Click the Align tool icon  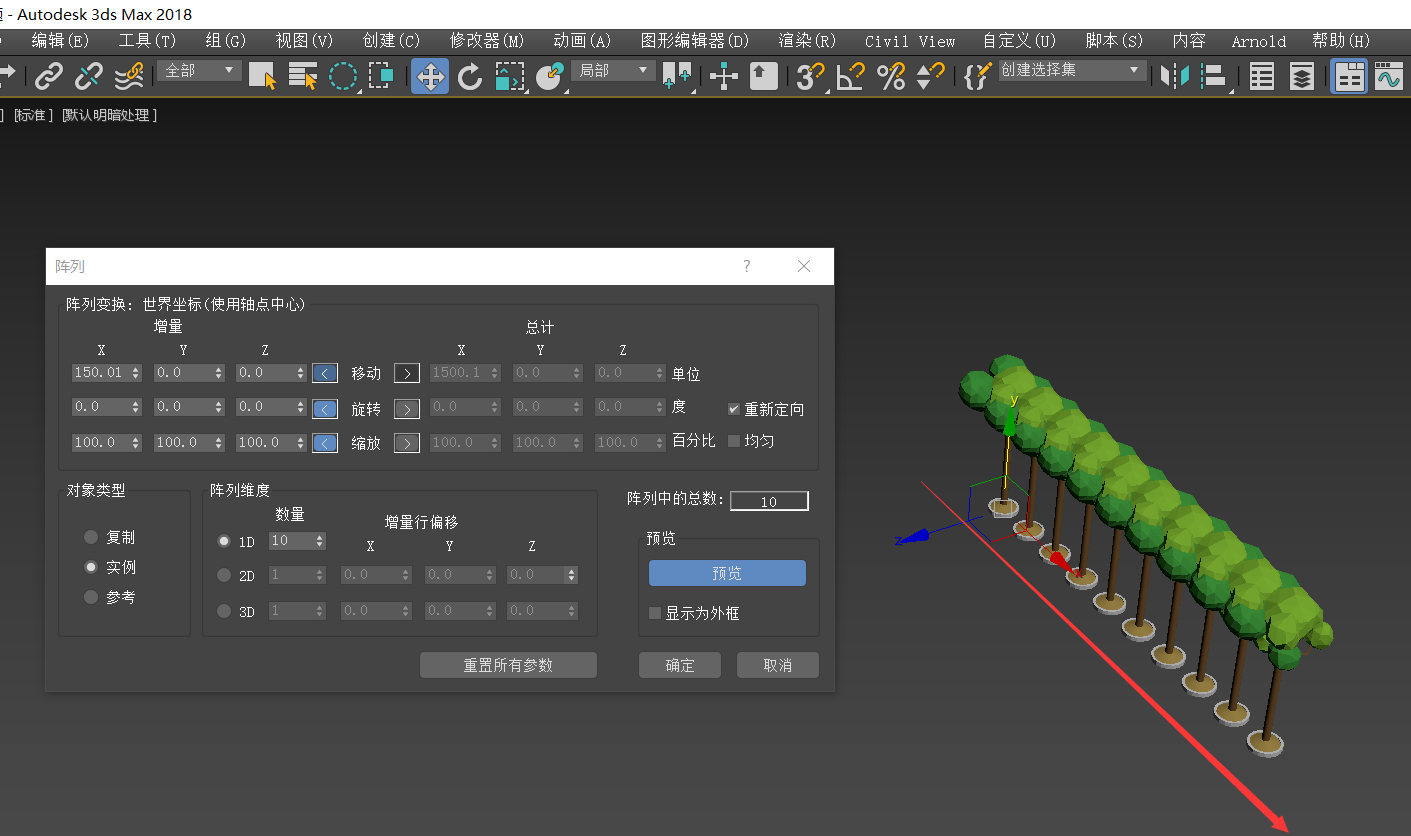click(x=1215, y=76)
